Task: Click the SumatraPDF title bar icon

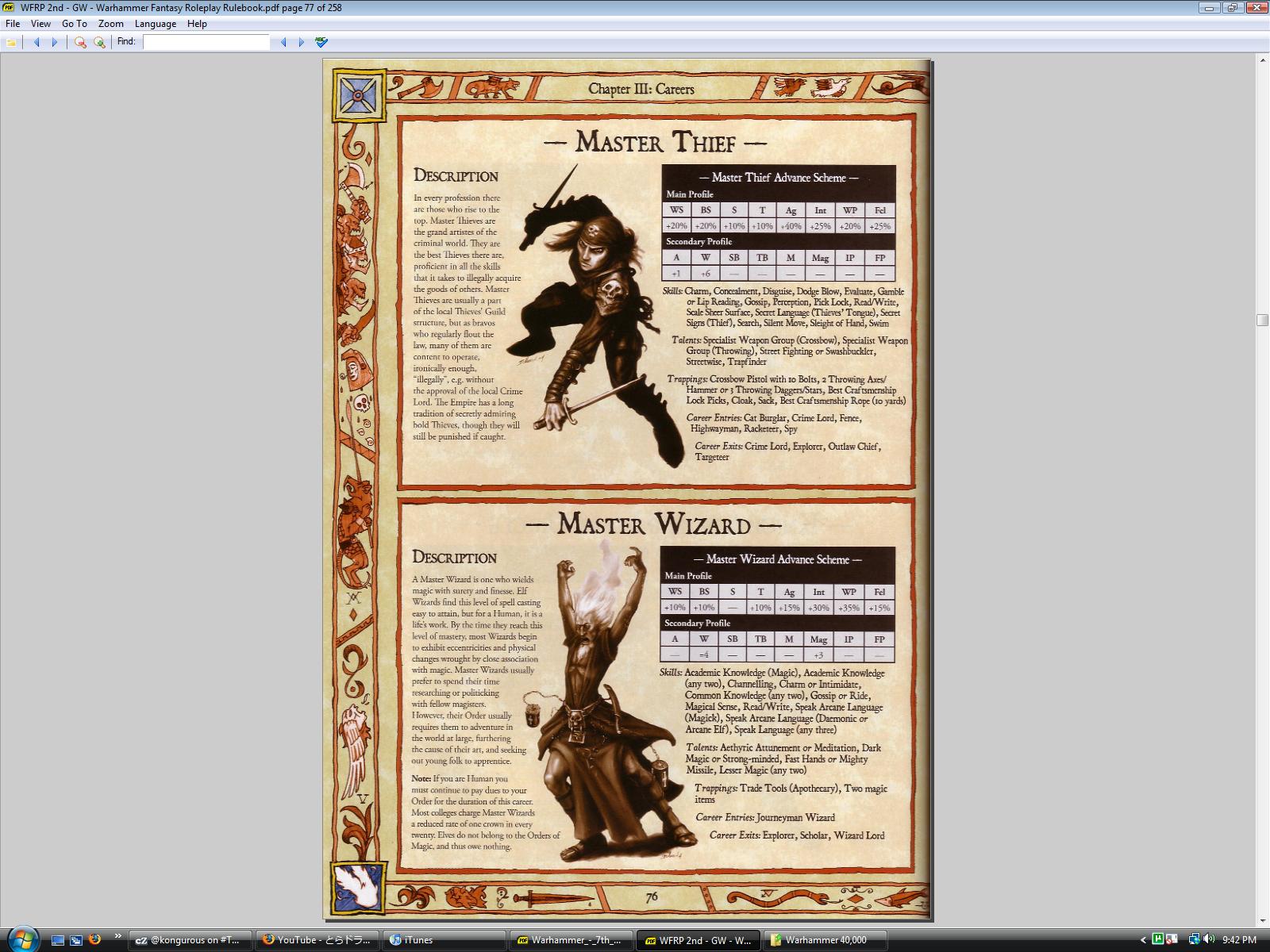Action: coord(9,7)
